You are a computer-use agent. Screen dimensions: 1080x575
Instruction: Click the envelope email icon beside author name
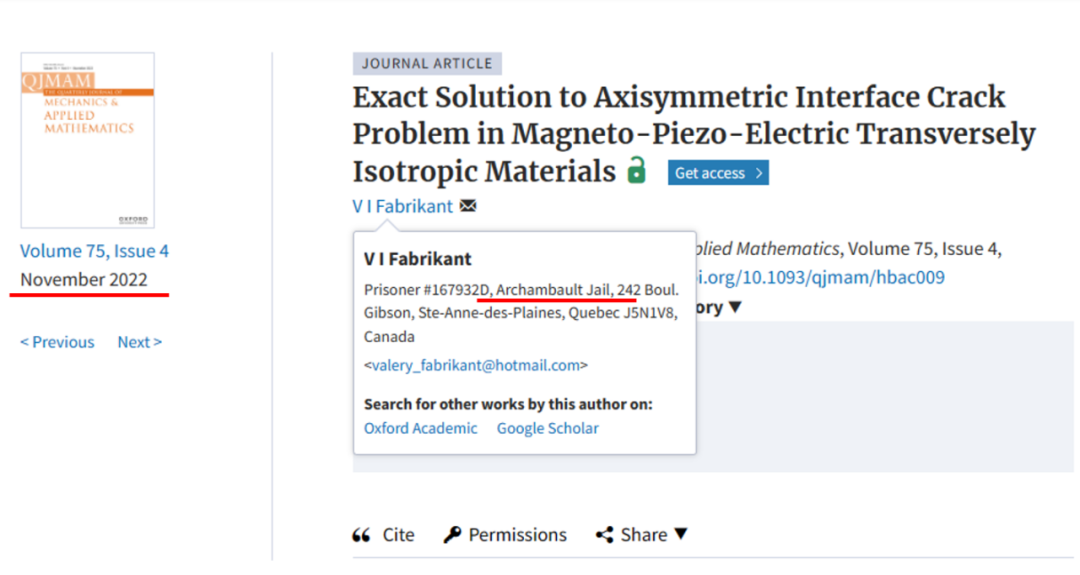click(x=468, y=206)
